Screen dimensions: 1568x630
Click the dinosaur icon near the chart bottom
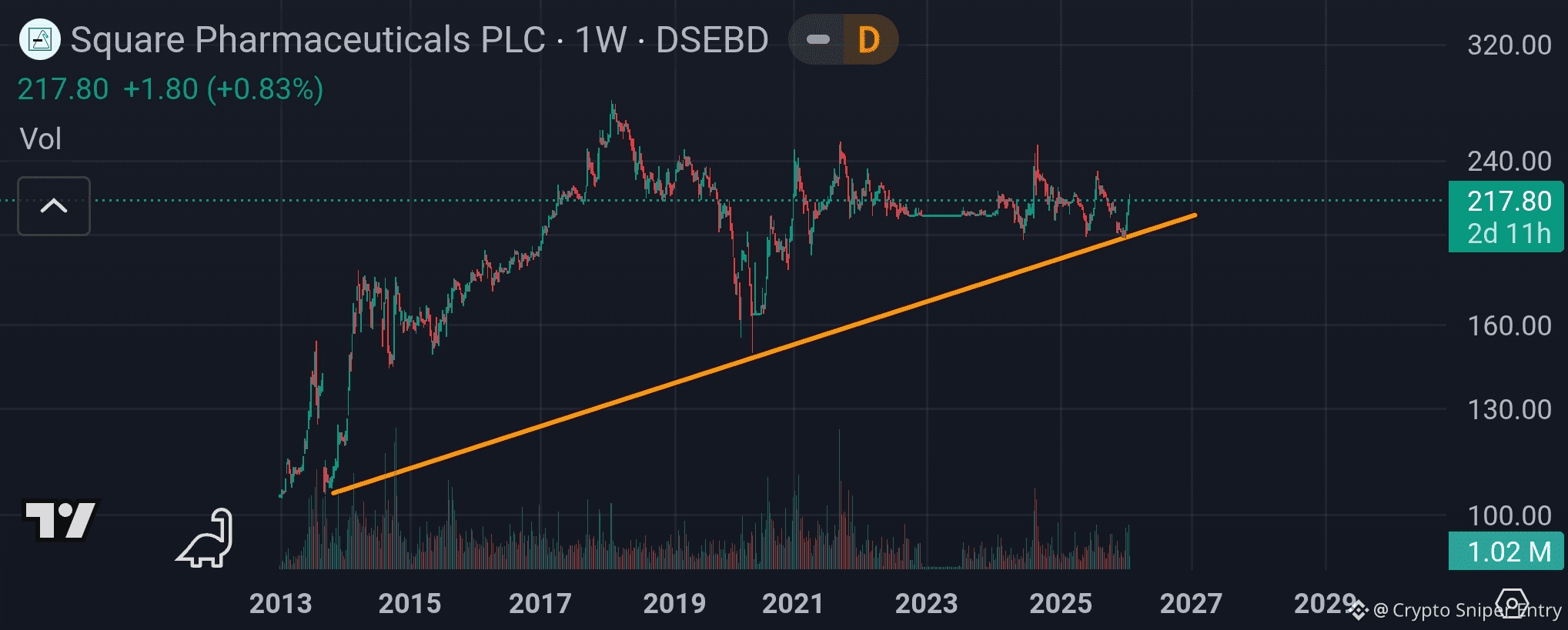click(206, 538)
